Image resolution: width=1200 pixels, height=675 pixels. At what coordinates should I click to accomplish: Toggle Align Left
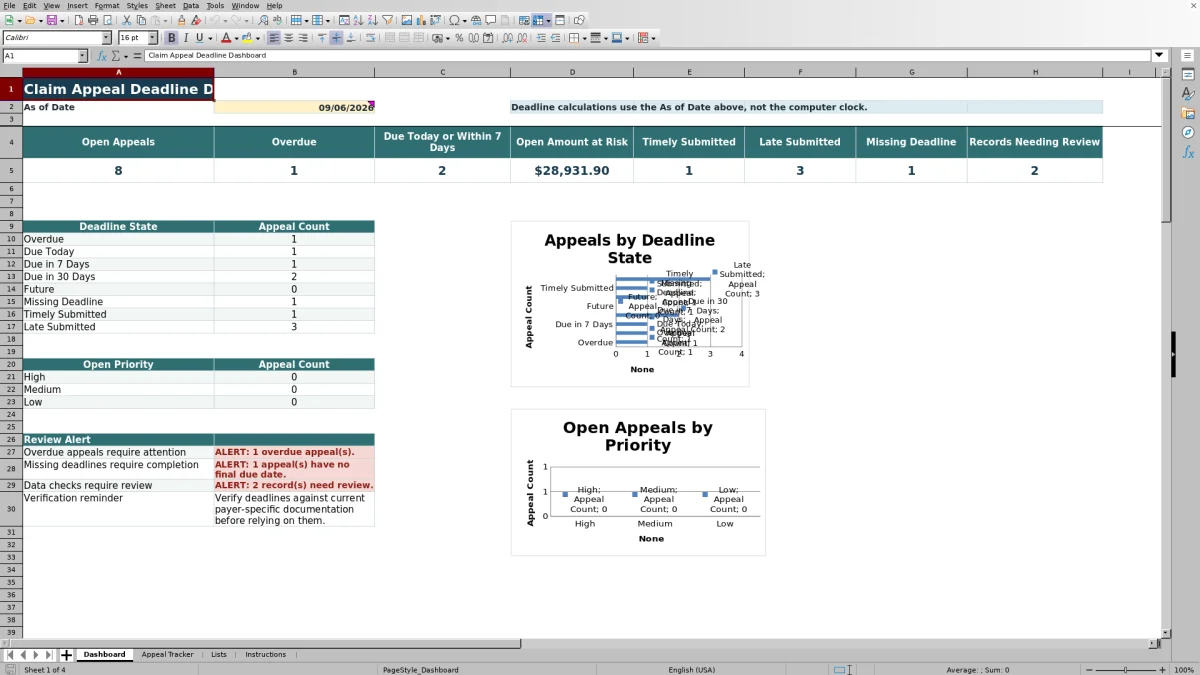pyautogui.click(x=274, y=38)
